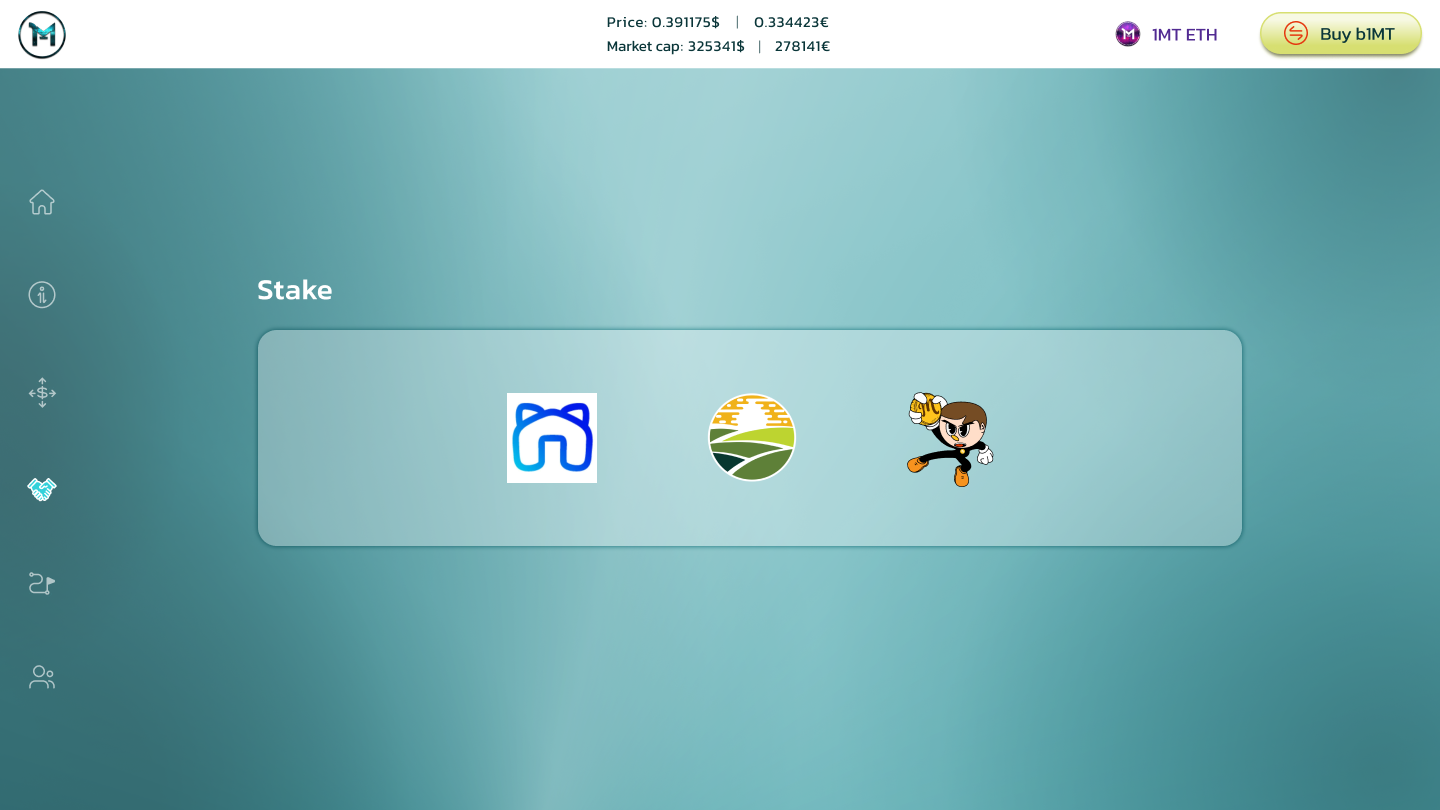Open the team people sidebar icon
The width and height of the screenshot is (1440, 810).
(x=42, y=677)
